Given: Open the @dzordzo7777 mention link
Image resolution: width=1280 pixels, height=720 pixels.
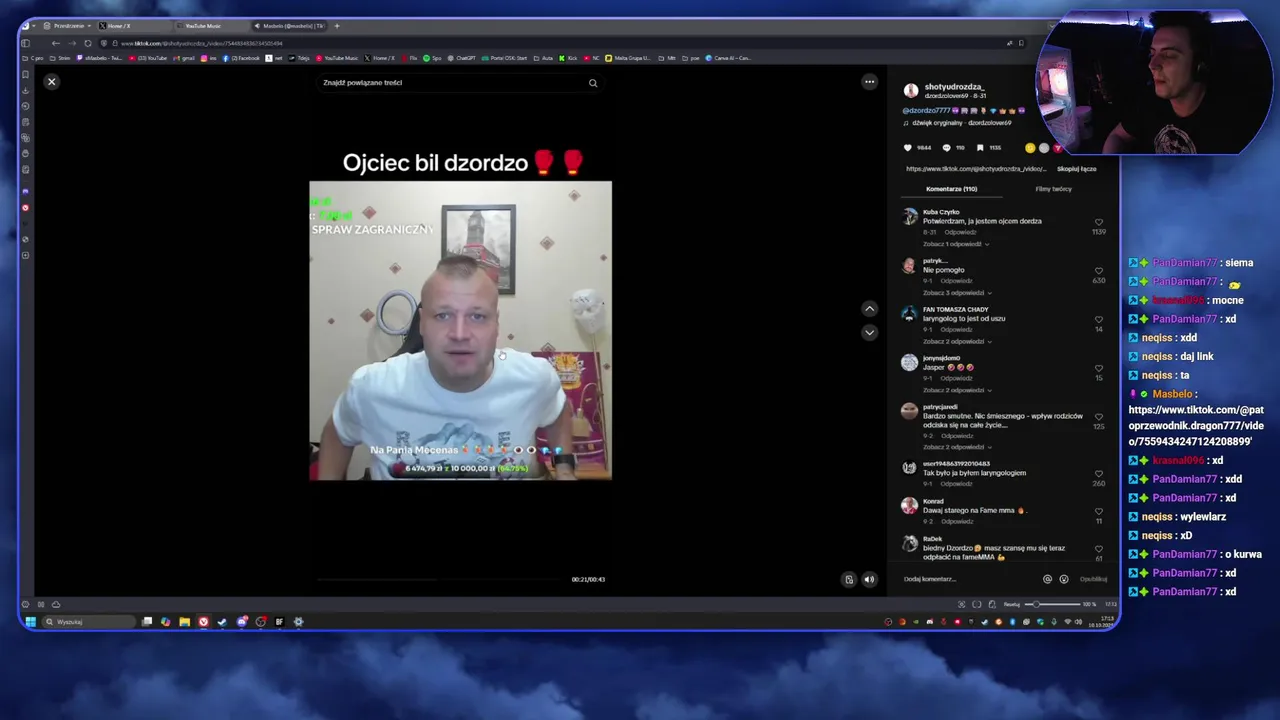Looking at the screenshot, I should tap(926, 111).
